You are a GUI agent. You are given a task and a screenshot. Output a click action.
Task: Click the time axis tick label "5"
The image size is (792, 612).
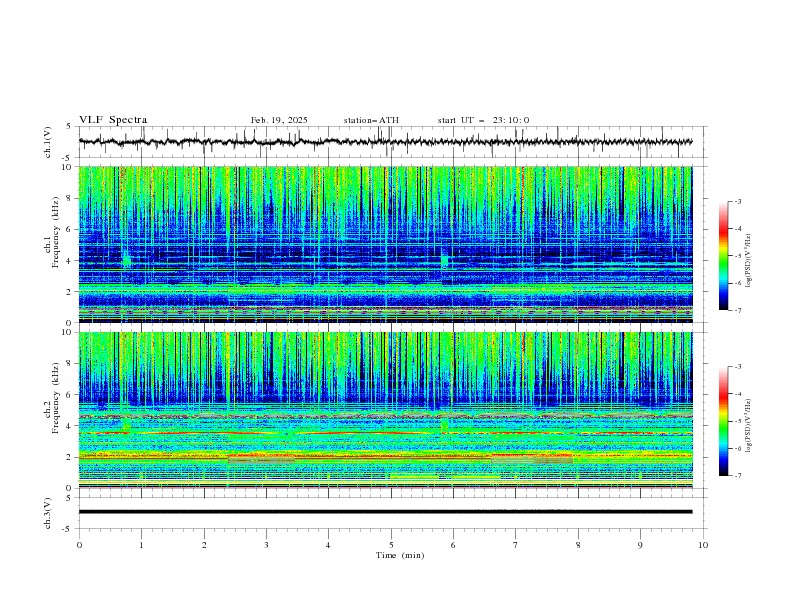pos(391,545)
